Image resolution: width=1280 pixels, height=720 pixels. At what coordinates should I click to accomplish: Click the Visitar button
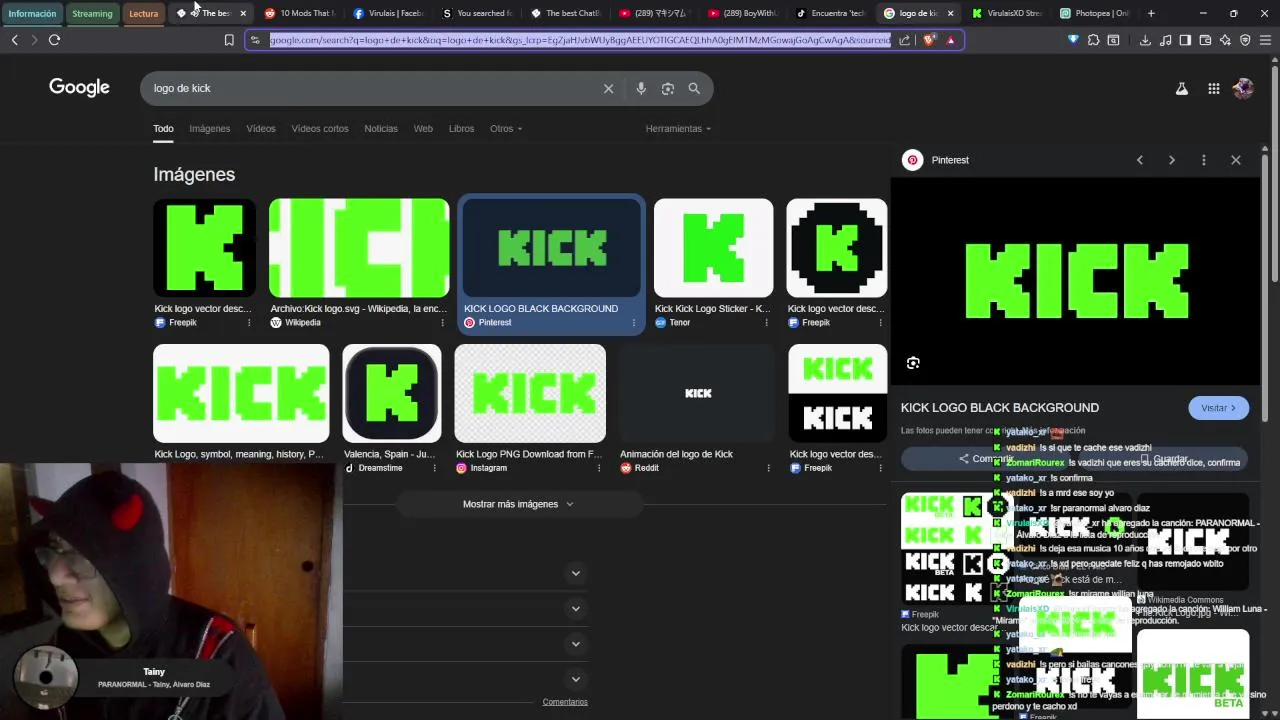[x=1218, y=408]
